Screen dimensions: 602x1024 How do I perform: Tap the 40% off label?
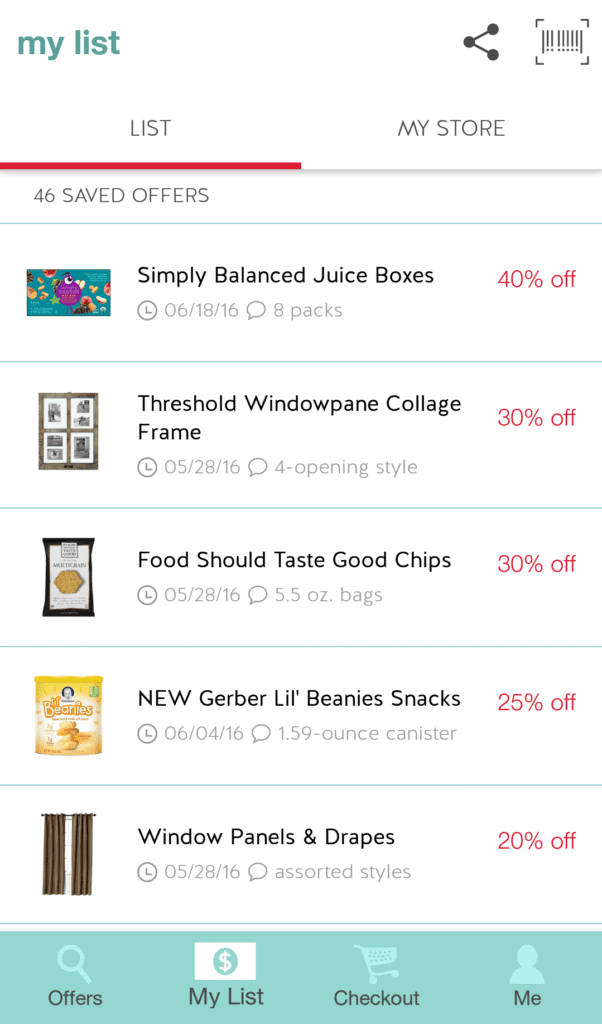pyautogui.click(x=536, y=280)
